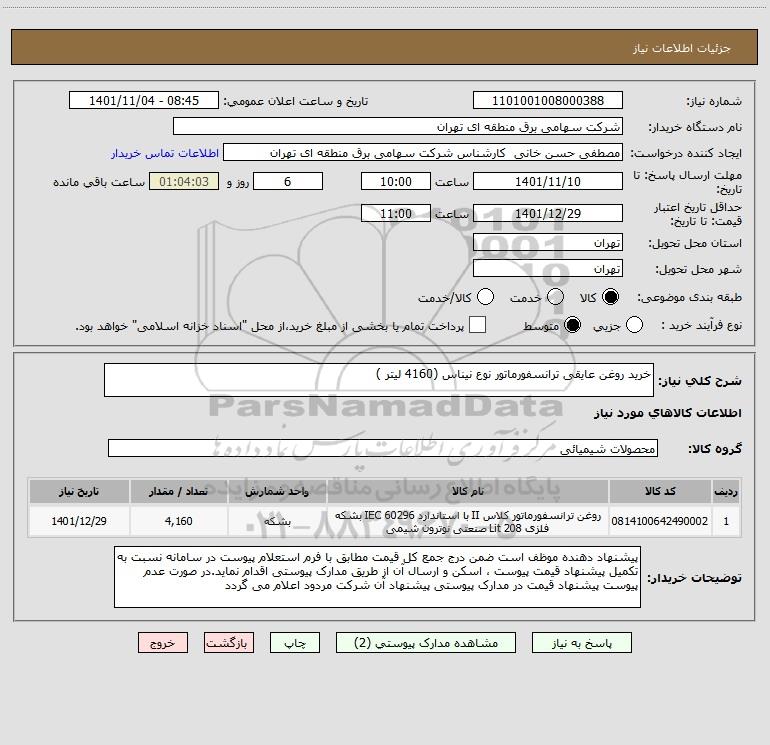Click the need date cell 1401/12/29
This screenshot has width=770, height=745.
pyautogui.click(x=79, y=522)
